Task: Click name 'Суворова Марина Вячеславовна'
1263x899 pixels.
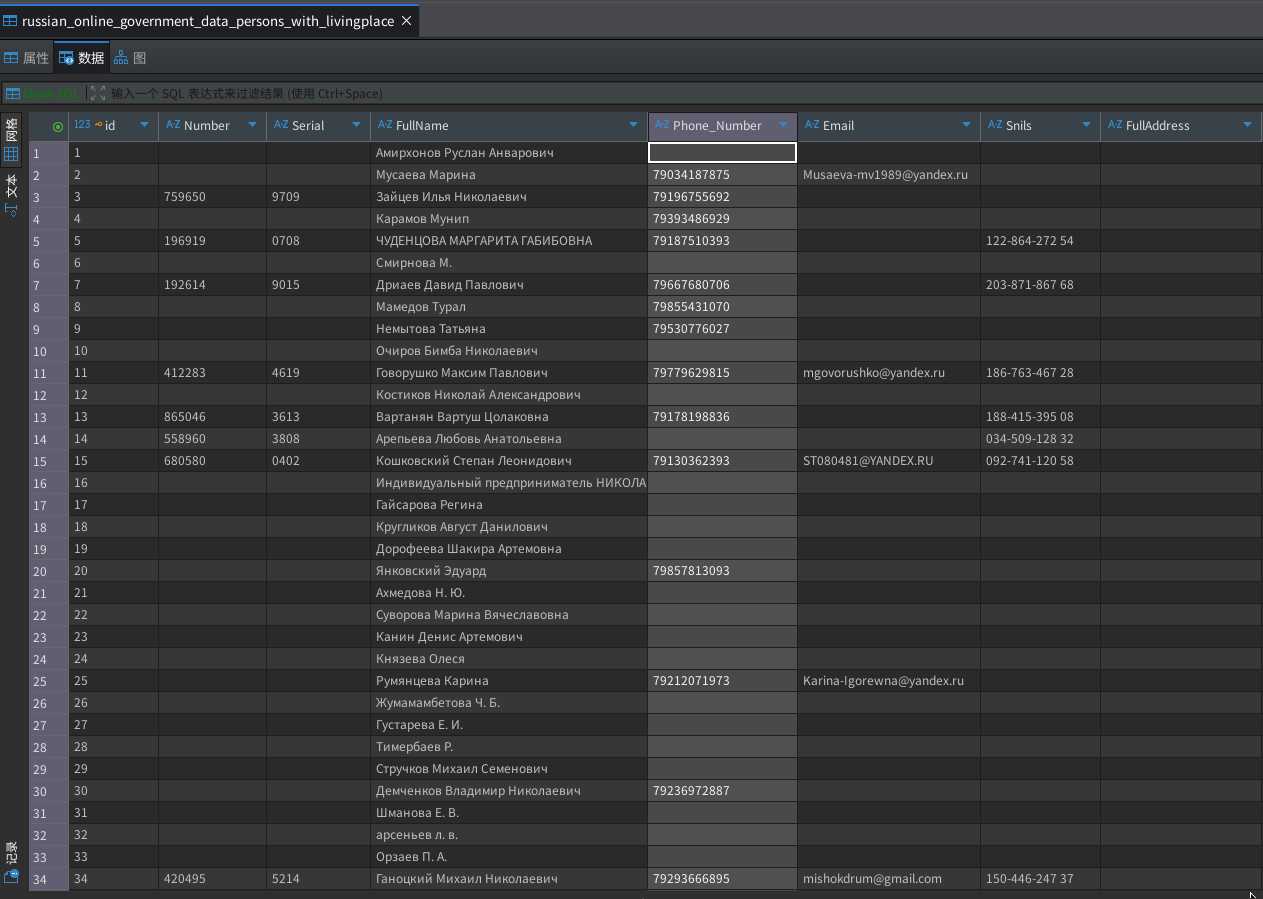Action: [471, 615]
